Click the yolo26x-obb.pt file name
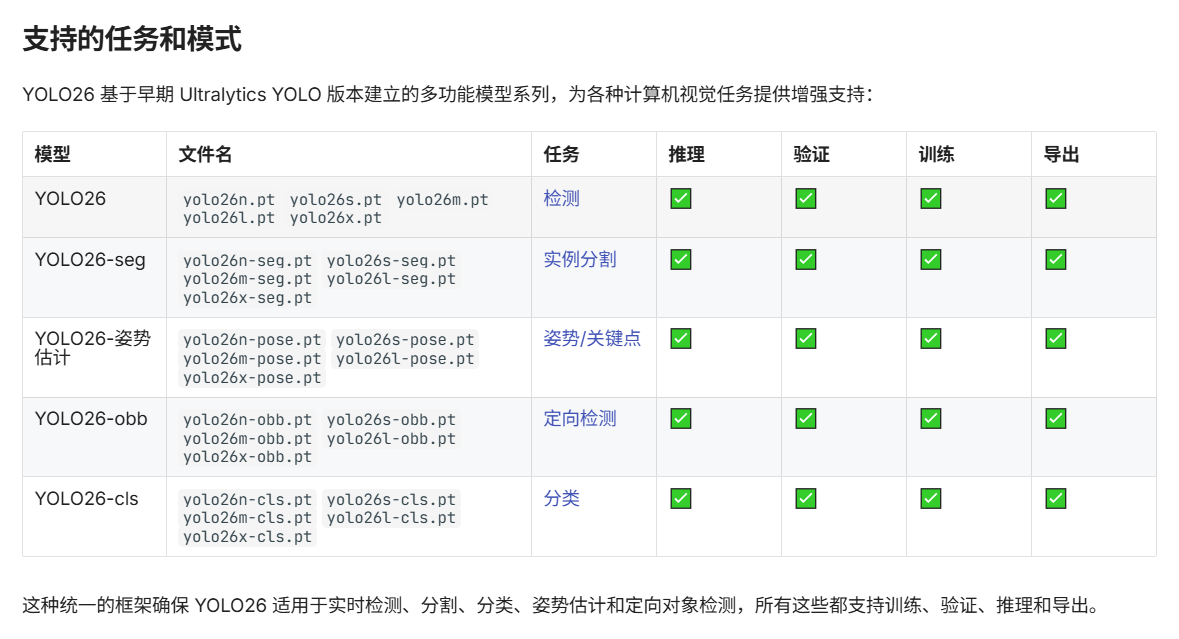The image size is (1179, 639). point(247,457)
